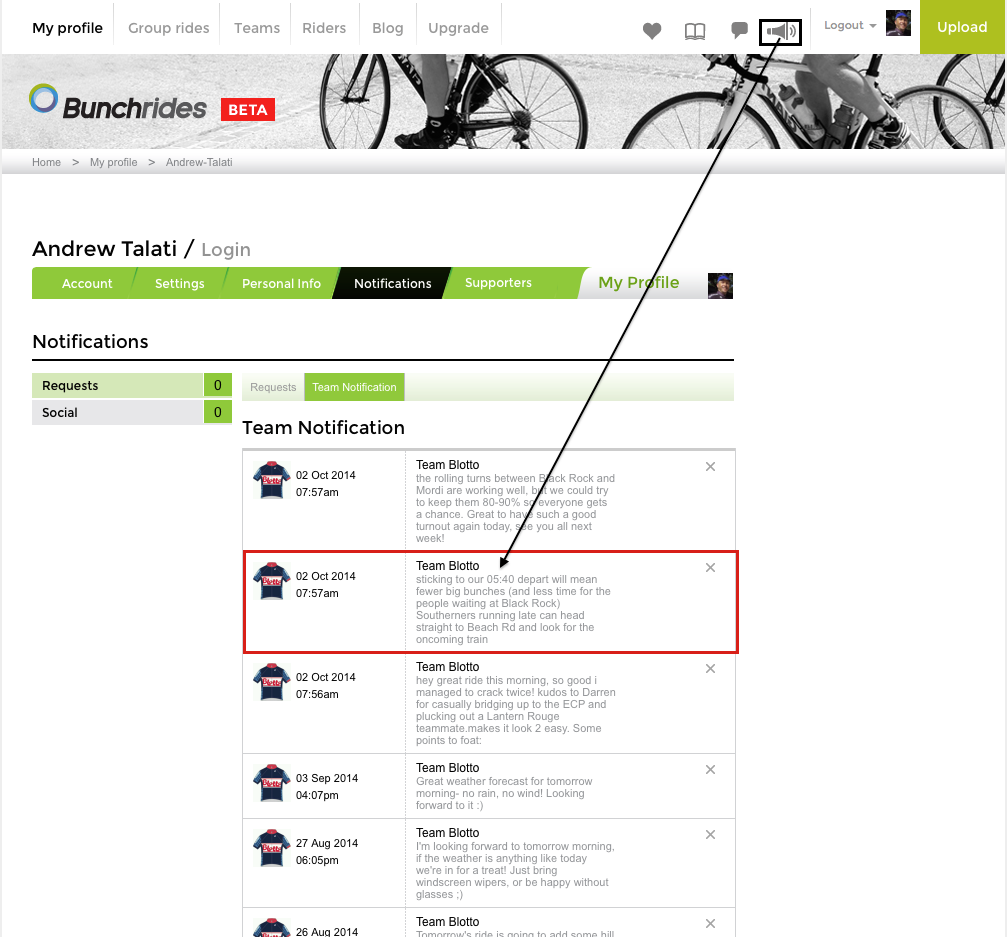Switch to the Settings tab
The height and width of the screenshot is (937, 1007).
click(x=180, y=283)
